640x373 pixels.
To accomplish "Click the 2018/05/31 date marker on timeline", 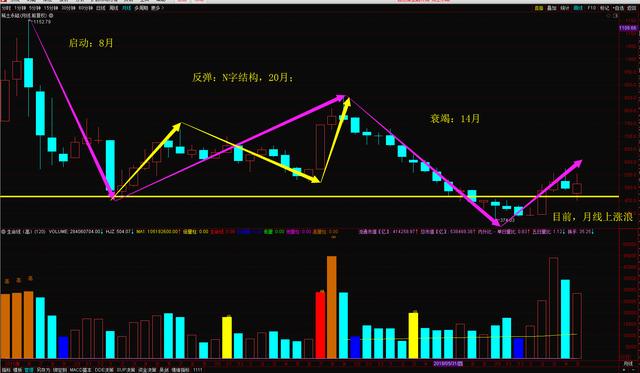I will (x=448, y=363).
